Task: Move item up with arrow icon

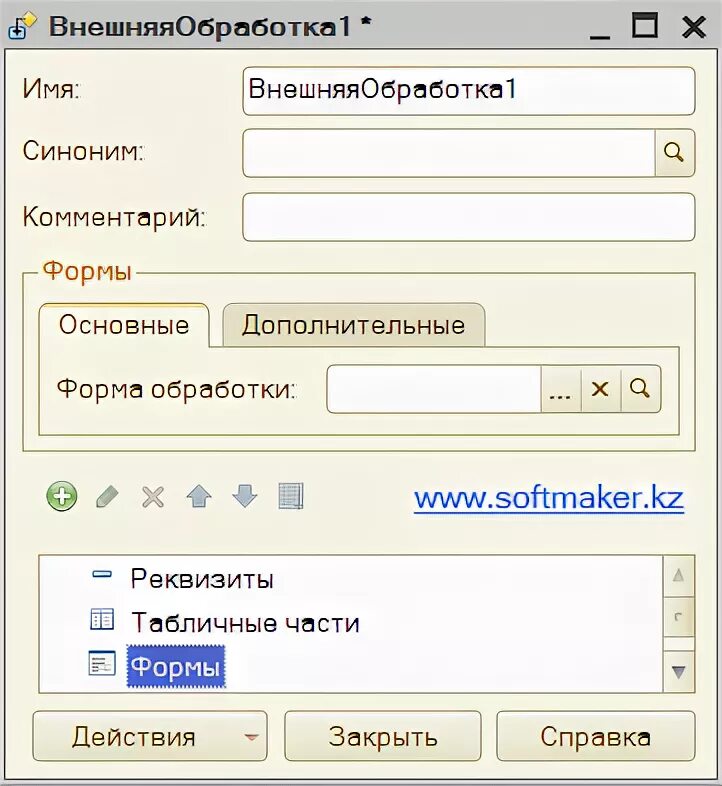Action: pyautogui.click(x=199, y=497)
